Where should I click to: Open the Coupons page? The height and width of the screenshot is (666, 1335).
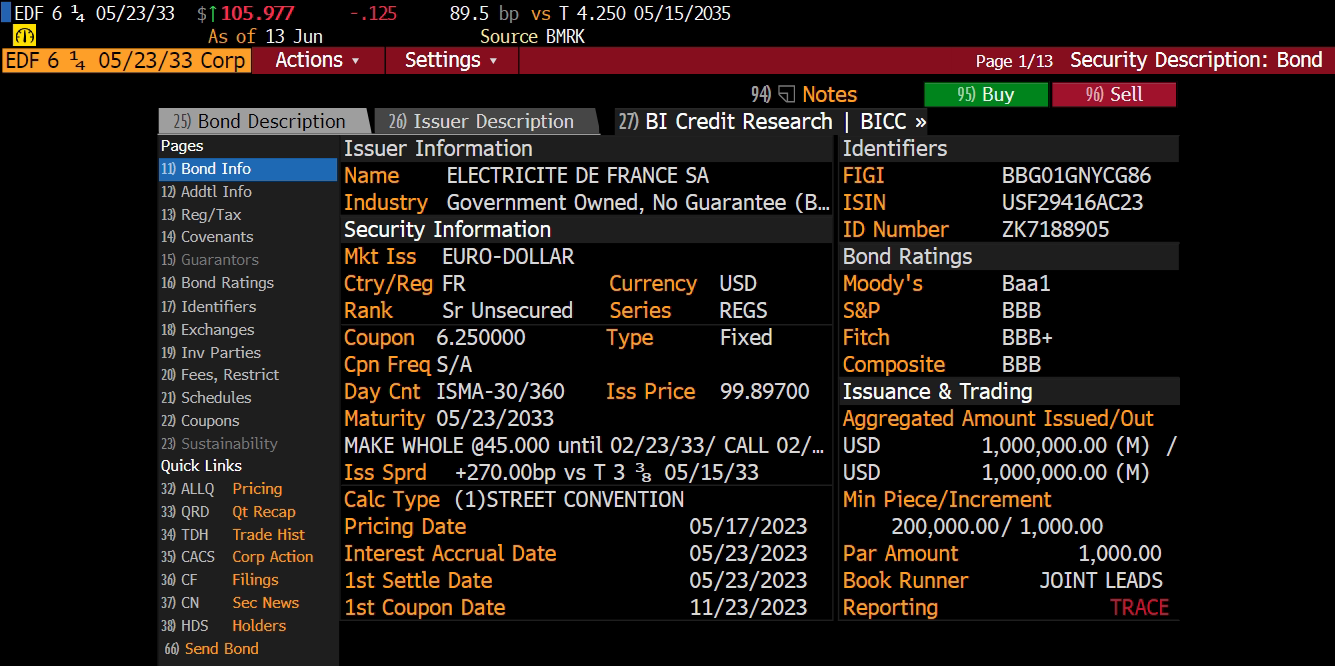click(200, 421)
